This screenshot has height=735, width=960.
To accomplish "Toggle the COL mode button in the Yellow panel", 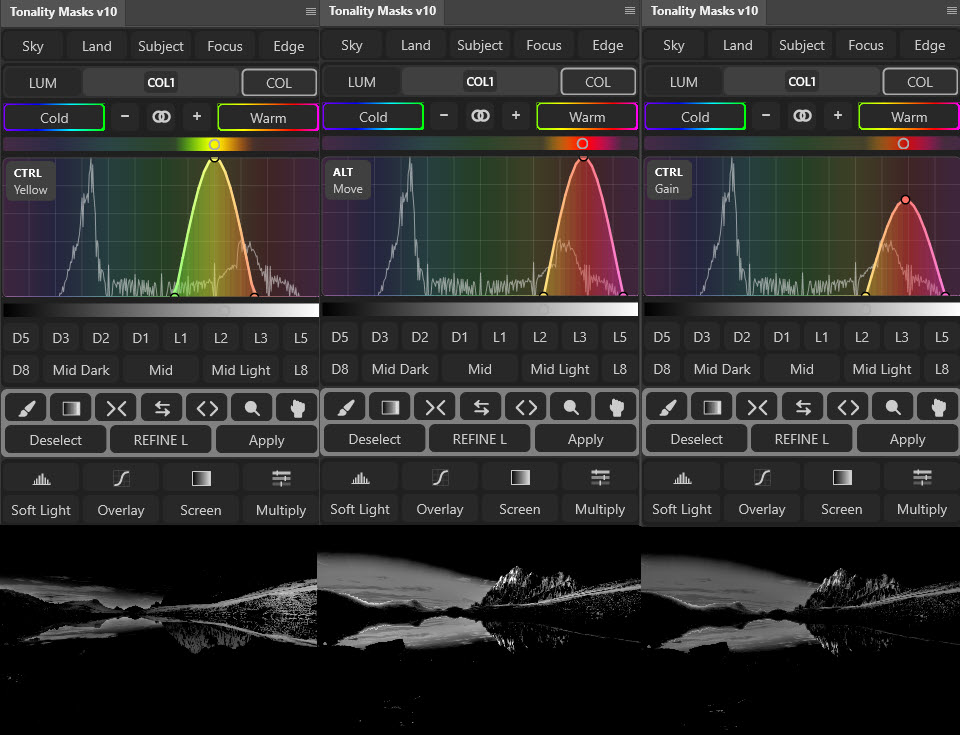I will [x=279, y=83].
